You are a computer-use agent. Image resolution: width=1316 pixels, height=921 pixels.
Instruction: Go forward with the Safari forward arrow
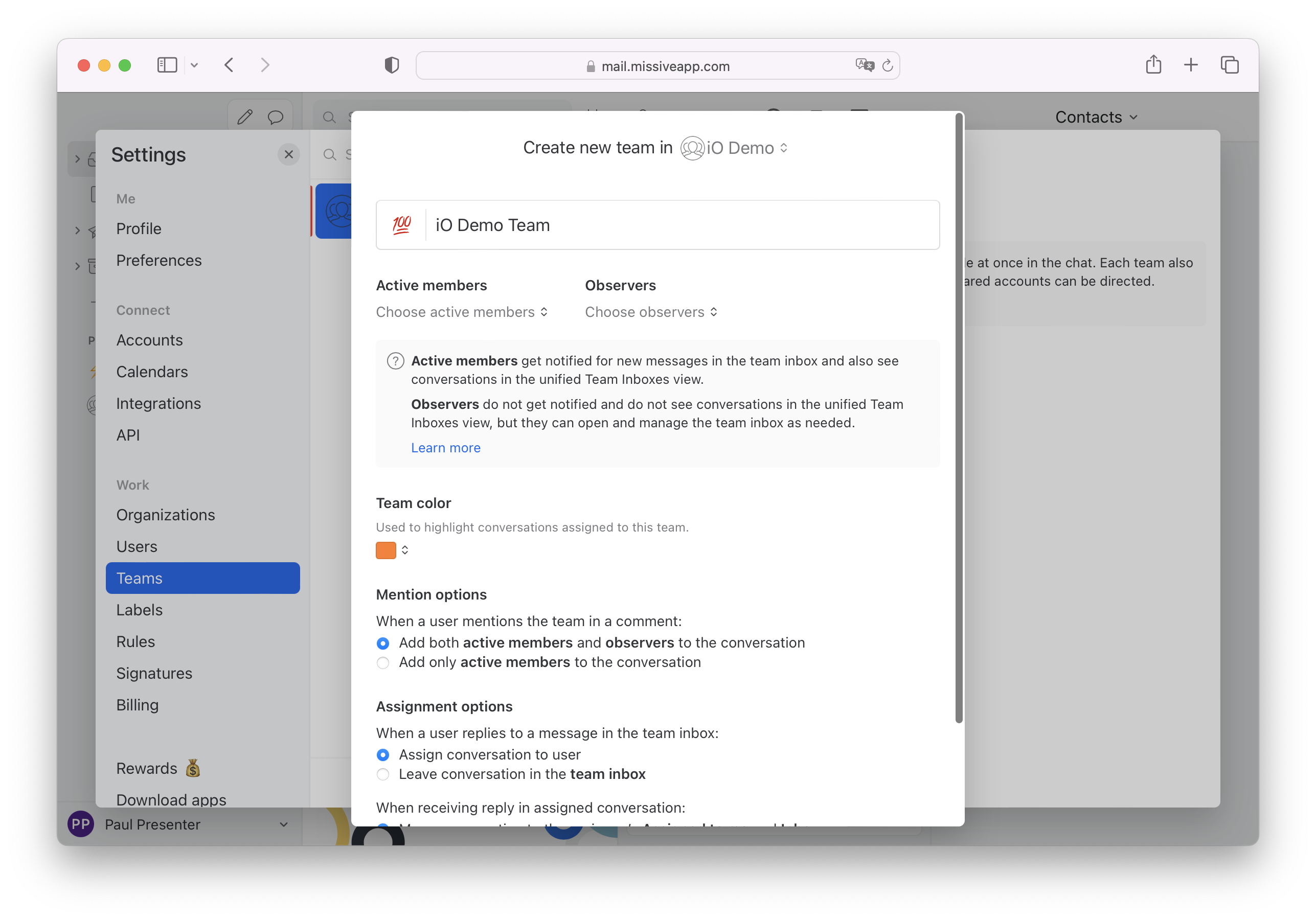tap(265, 65)
